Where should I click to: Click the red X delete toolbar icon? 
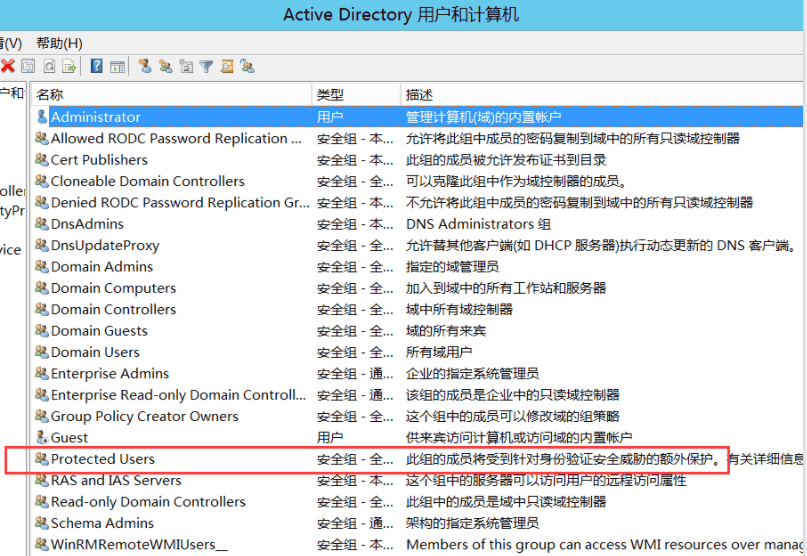pos(8,66)
